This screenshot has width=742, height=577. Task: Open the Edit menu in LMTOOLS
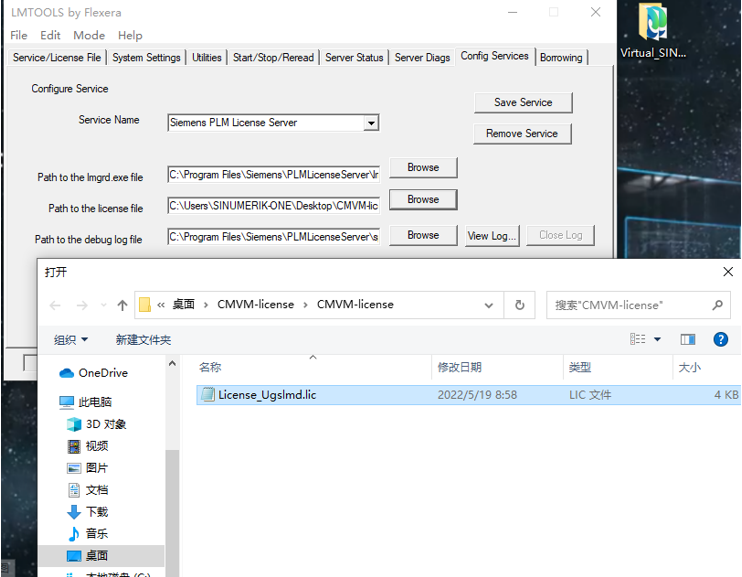point(50,36)
